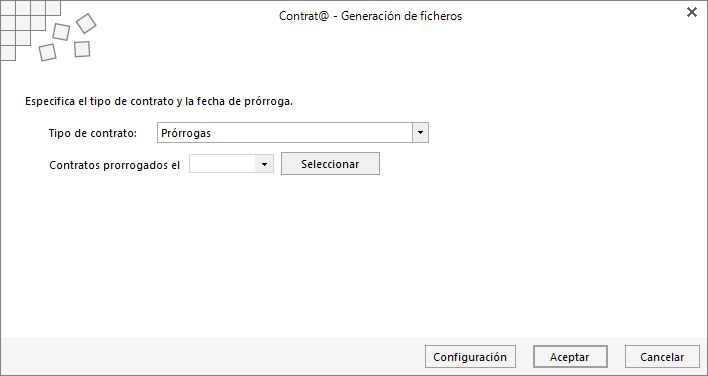Expand the Tipo de contrato dropdown arrow
The image size is (708, 376).
pyautogui.click(x=420, y=133)
